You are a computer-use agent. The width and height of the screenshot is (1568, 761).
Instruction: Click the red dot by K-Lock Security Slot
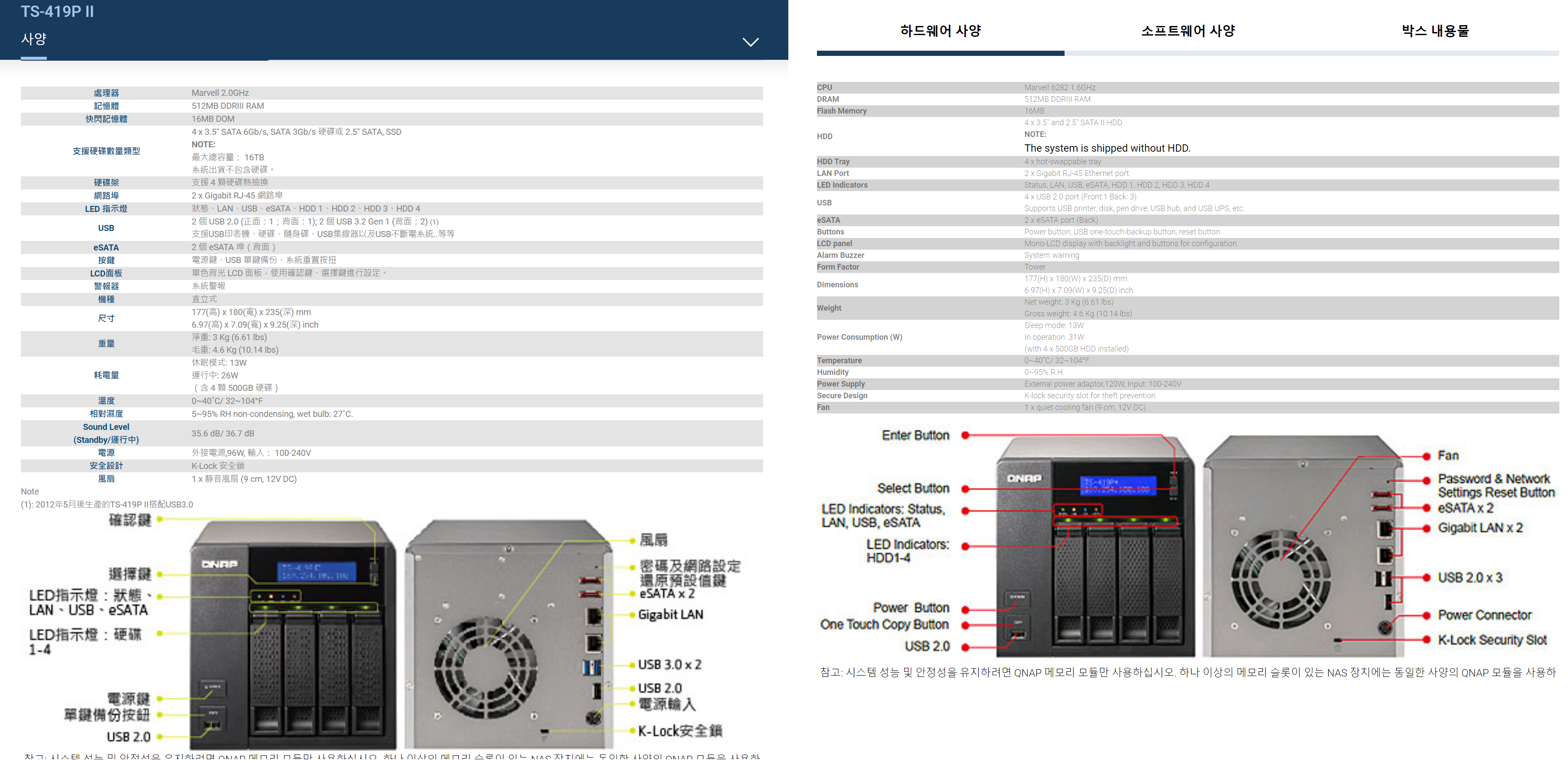pos(1426,640)
